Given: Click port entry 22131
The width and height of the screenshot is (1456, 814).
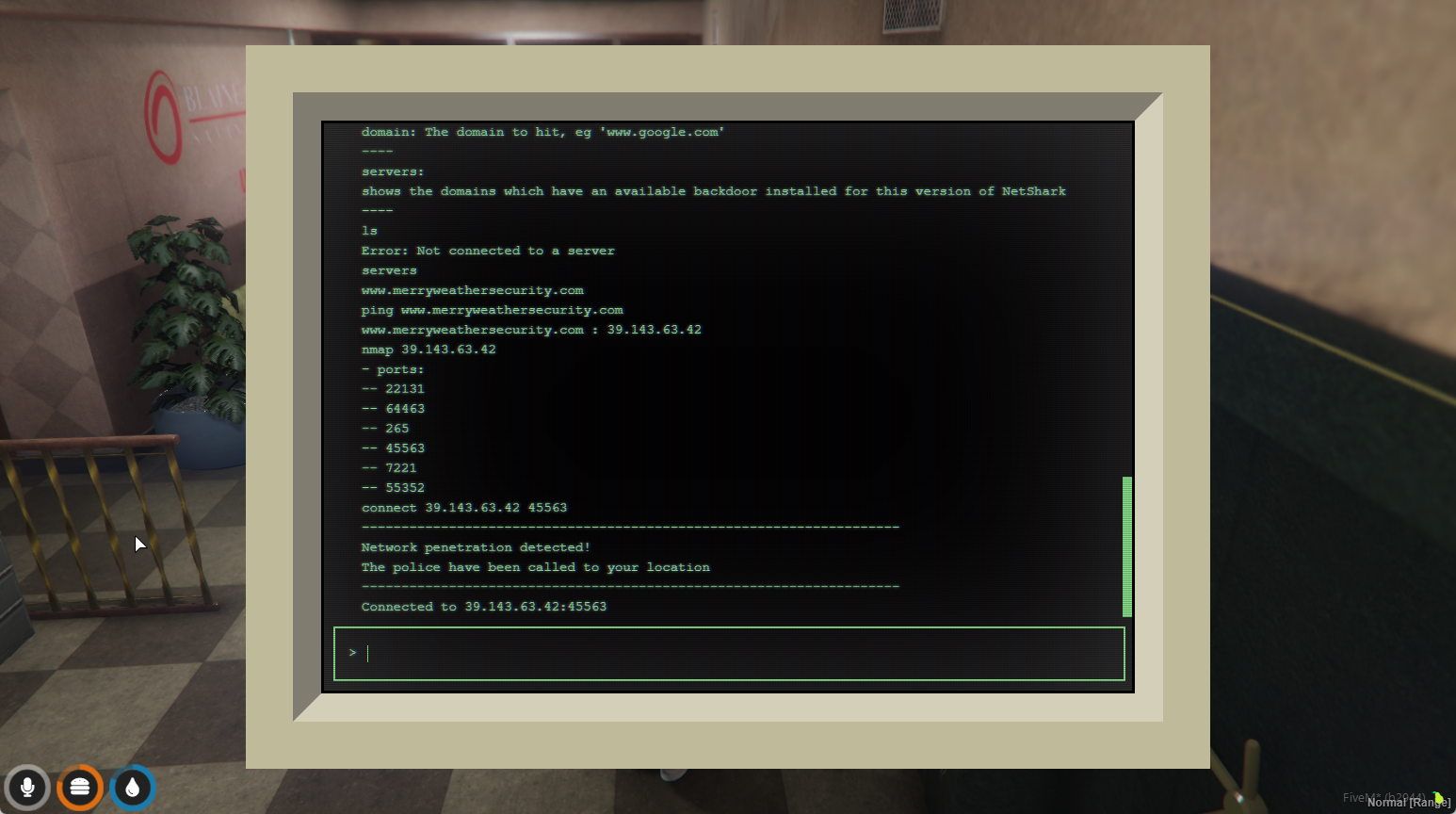Looking at the screenshot, I should (x=393, y=389).
